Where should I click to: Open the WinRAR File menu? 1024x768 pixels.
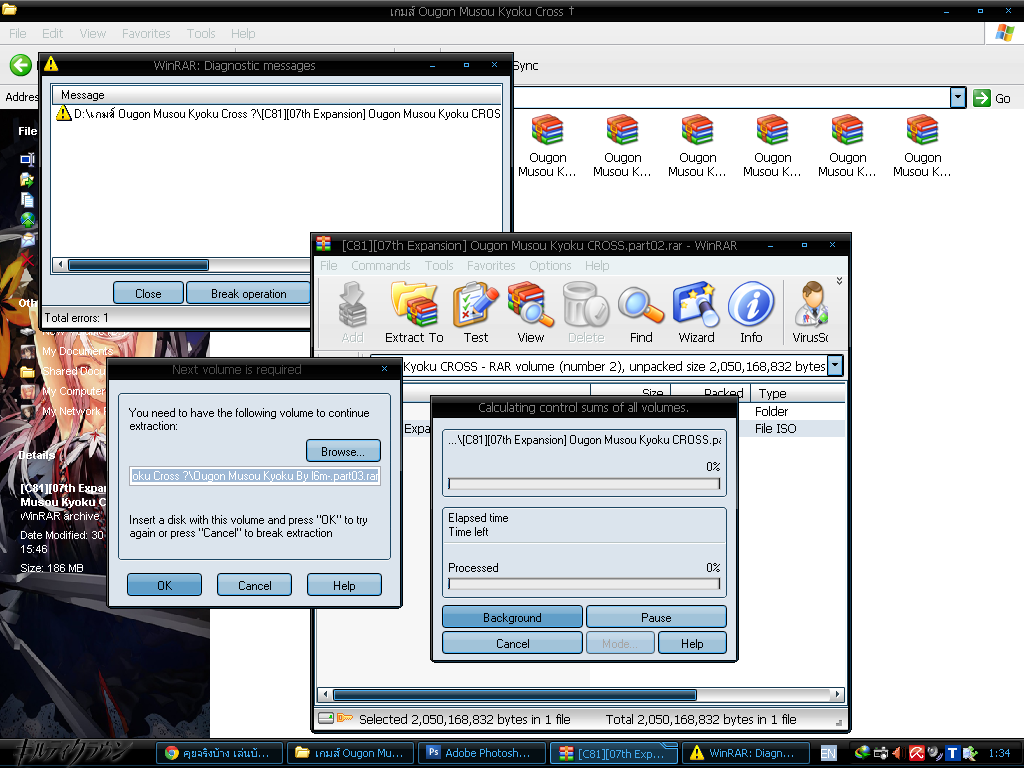tap(328, 265)
